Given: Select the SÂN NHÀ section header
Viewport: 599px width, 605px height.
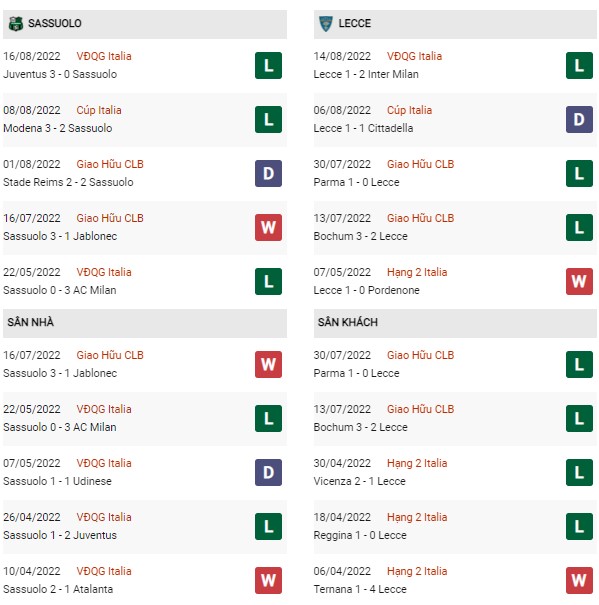Looking at the screenshot, I should (145, 323).
